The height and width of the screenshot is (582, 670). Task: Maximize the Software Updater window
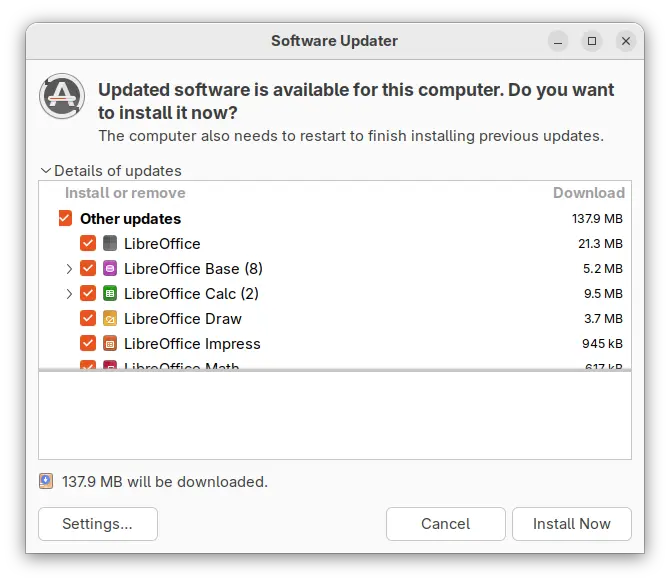point(592,41)
